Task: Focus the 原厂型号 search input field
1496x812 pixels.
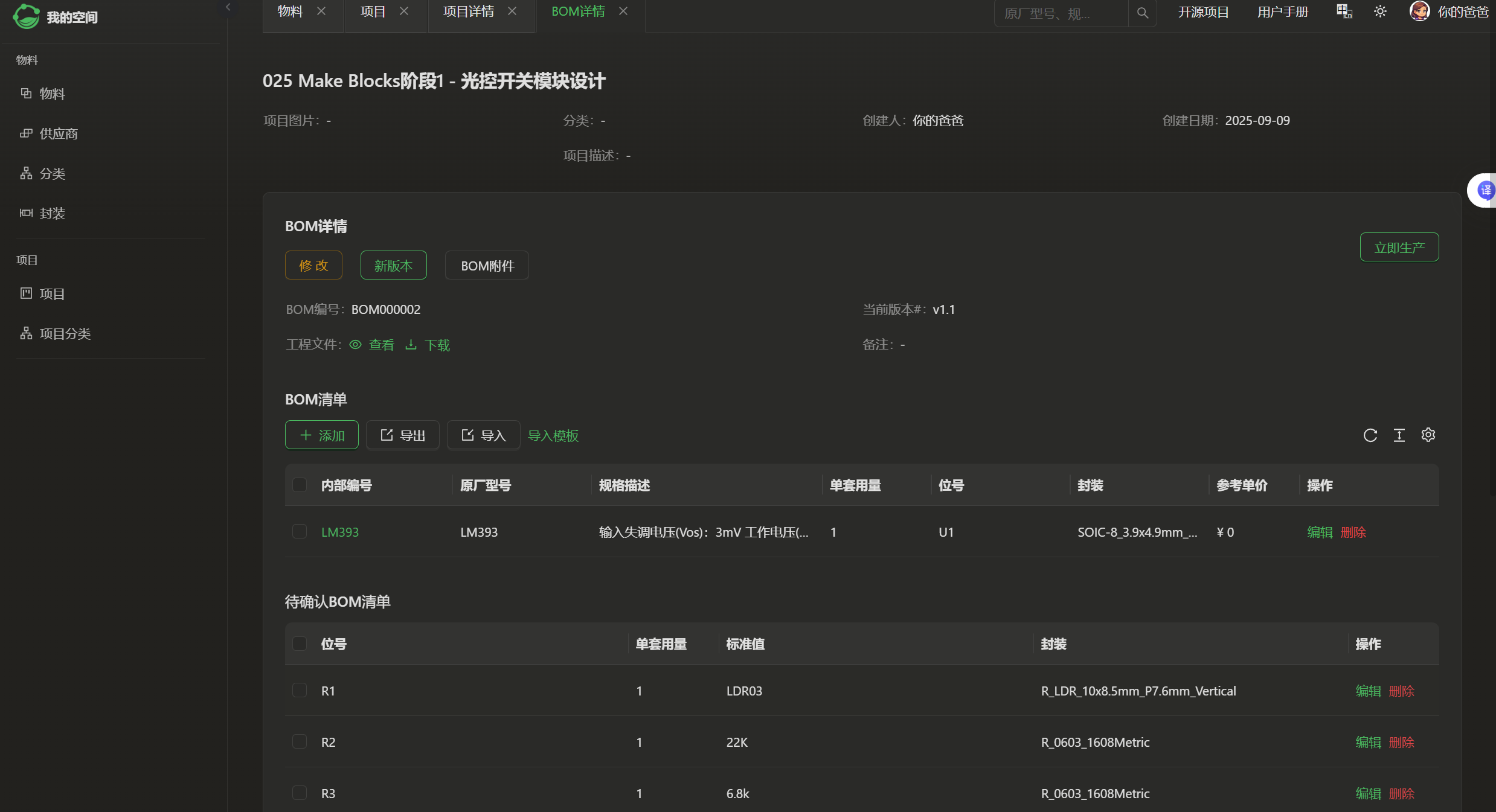Action: [1060, 13]
